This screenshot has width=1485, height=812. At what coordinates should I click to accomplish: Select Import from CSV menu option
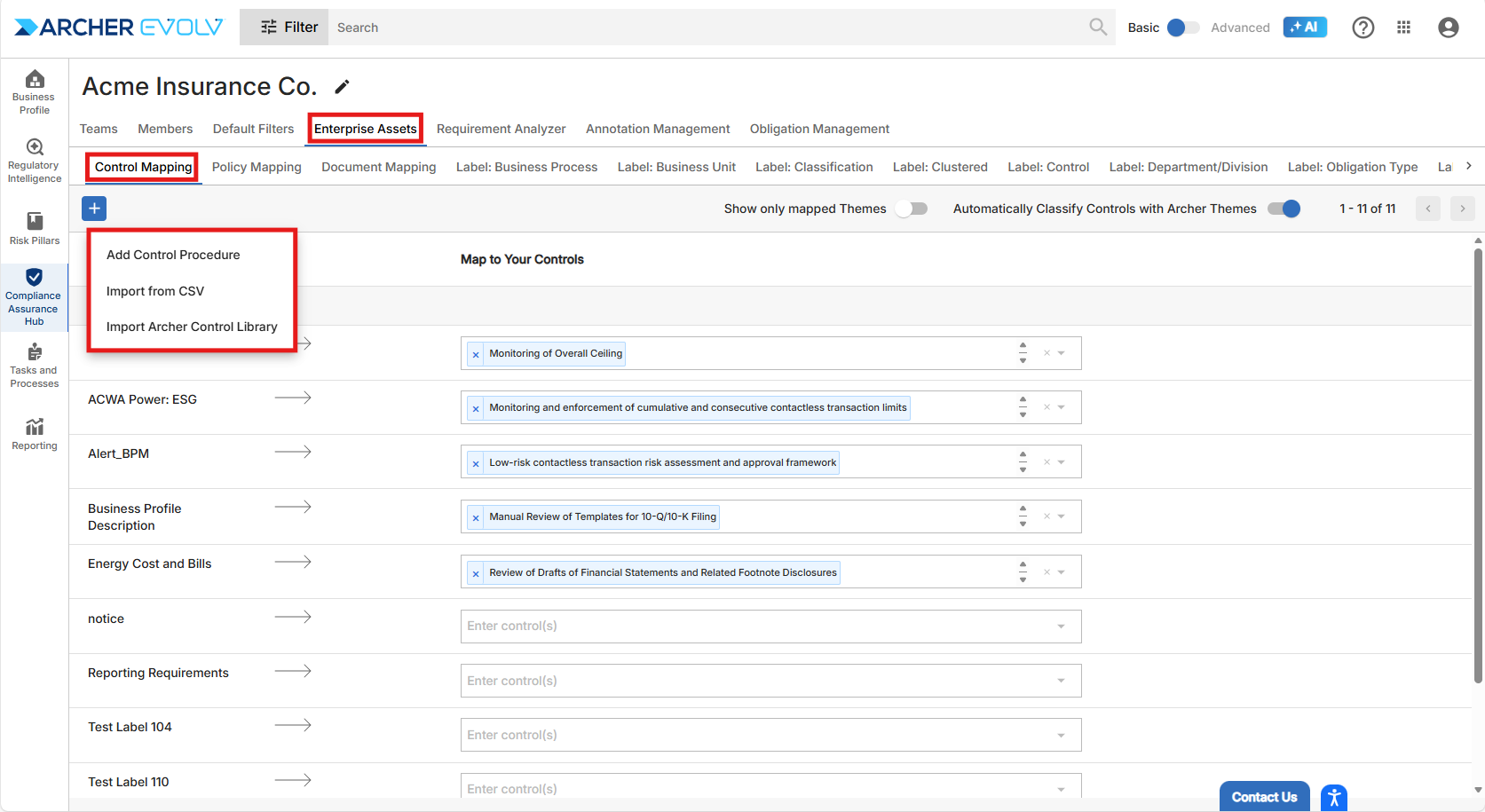coord(155,291)
